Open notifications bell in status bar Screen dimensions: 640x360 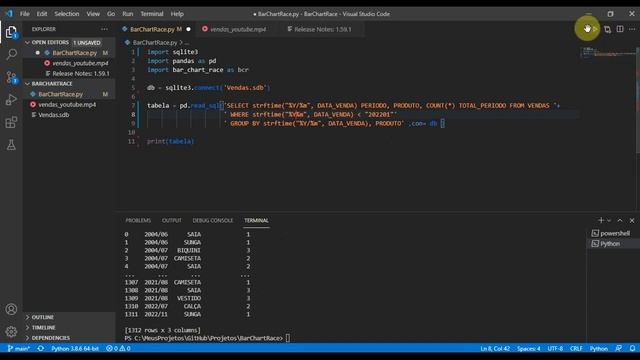tap(632, 349)
